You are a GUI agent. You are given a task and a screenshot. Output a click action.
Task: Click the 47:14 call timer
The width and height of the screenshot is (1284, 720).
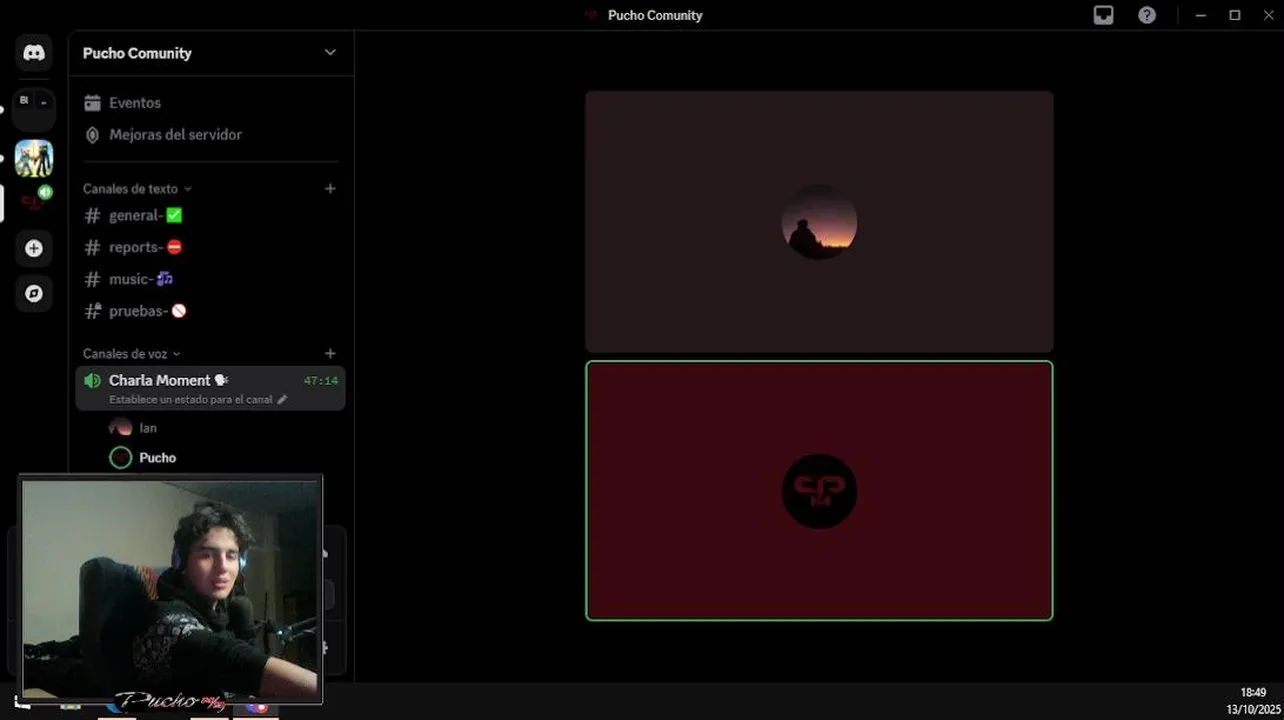pyautogui.click(x=320, y=381)
